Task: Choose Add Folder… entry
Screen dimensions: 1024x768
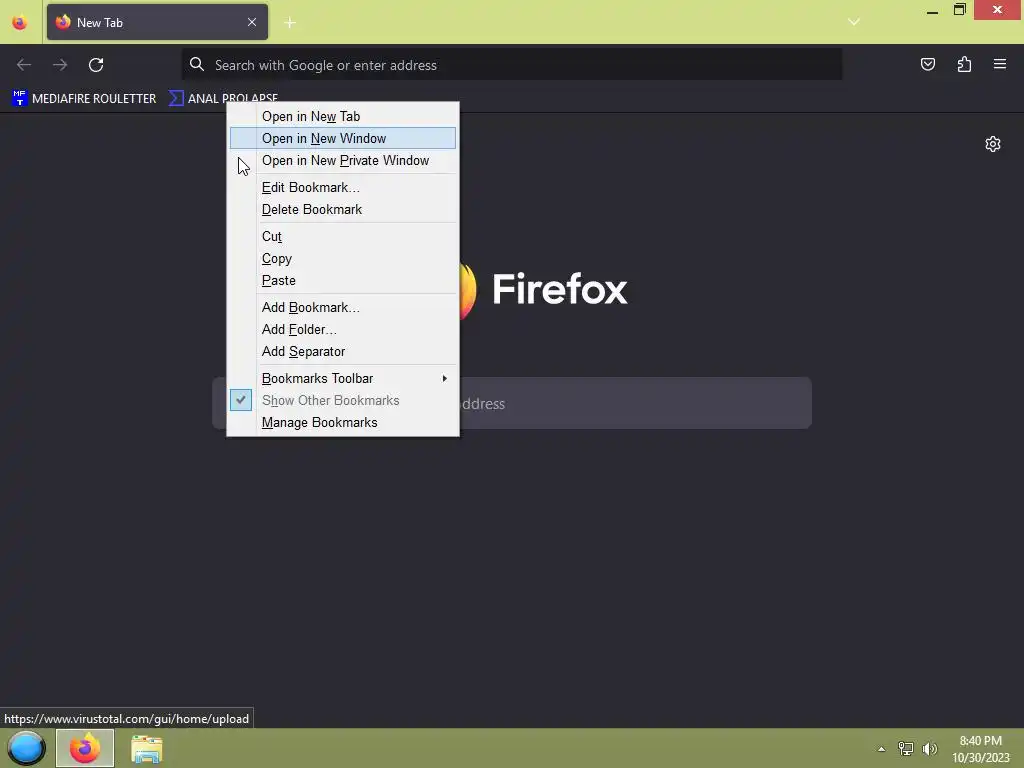Action: point(343,330)
